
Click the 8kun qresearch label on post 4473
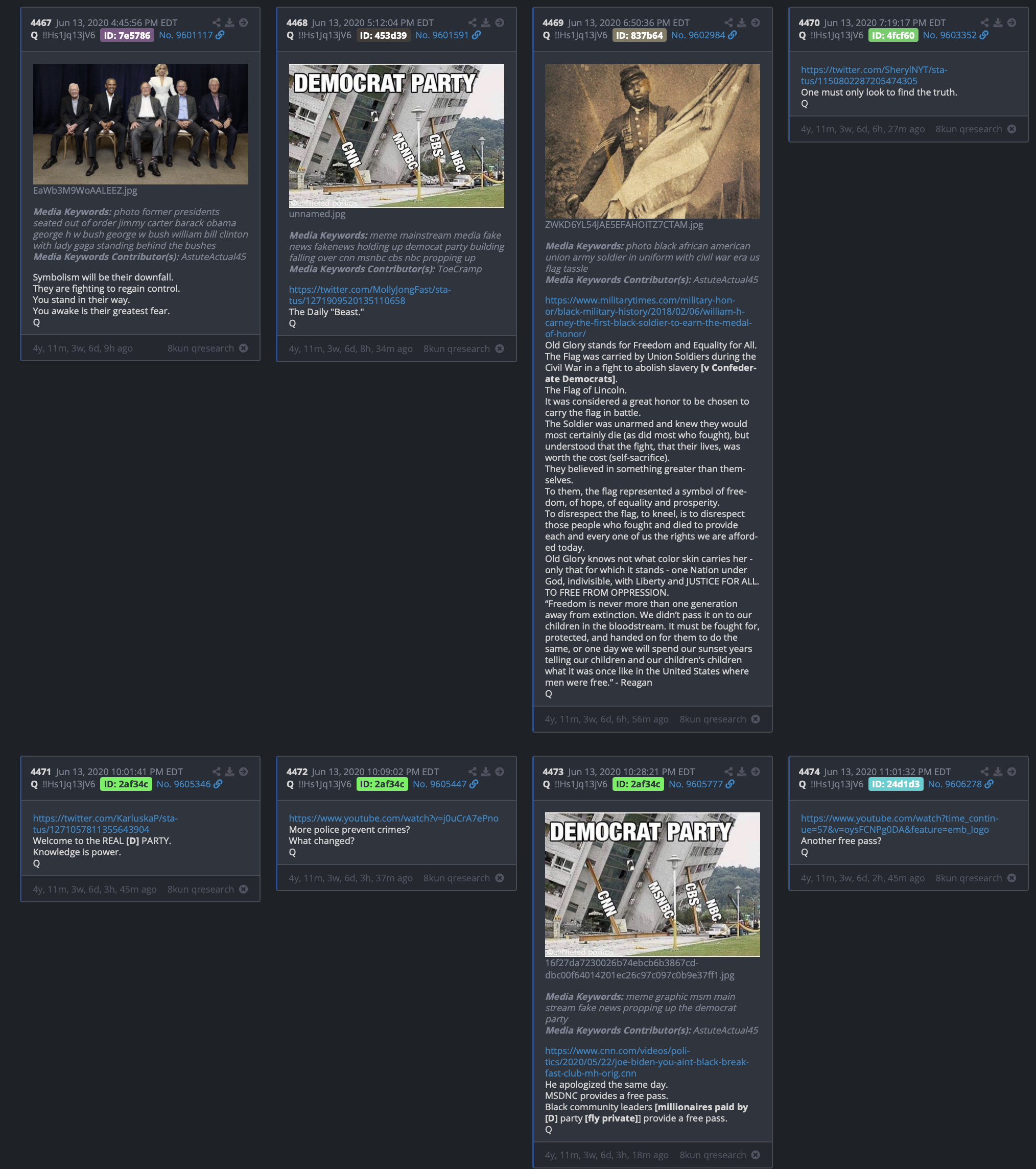(x=713, y=1155)
